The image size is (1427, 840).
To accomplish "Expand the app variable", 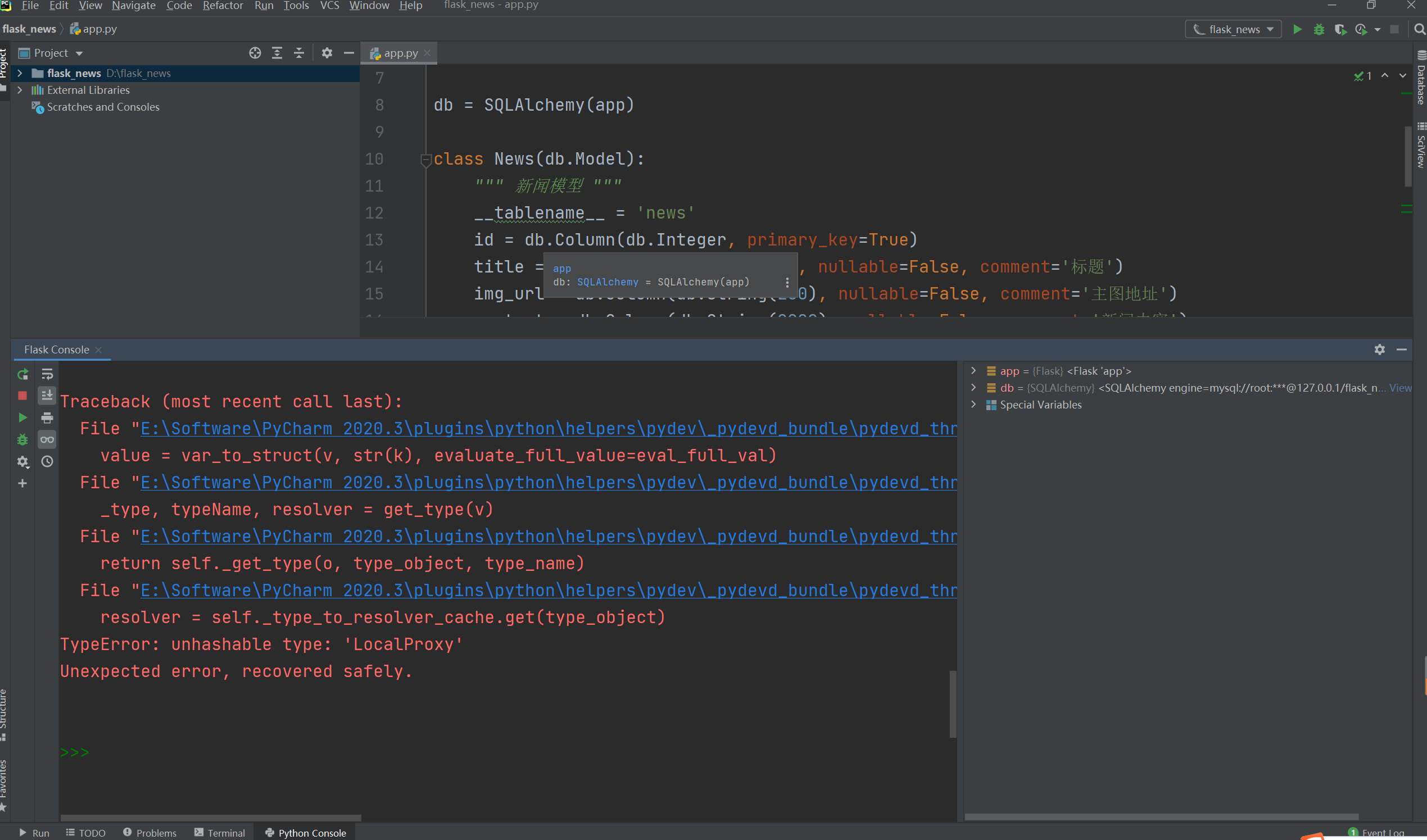I will point(973,371).
